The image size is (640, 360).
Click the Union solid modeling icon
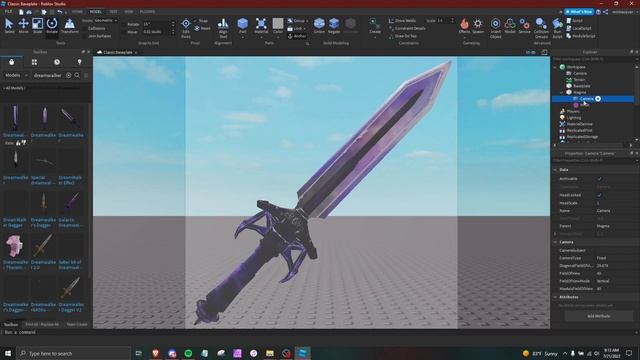pyautogui.click(x=319, y=25)
